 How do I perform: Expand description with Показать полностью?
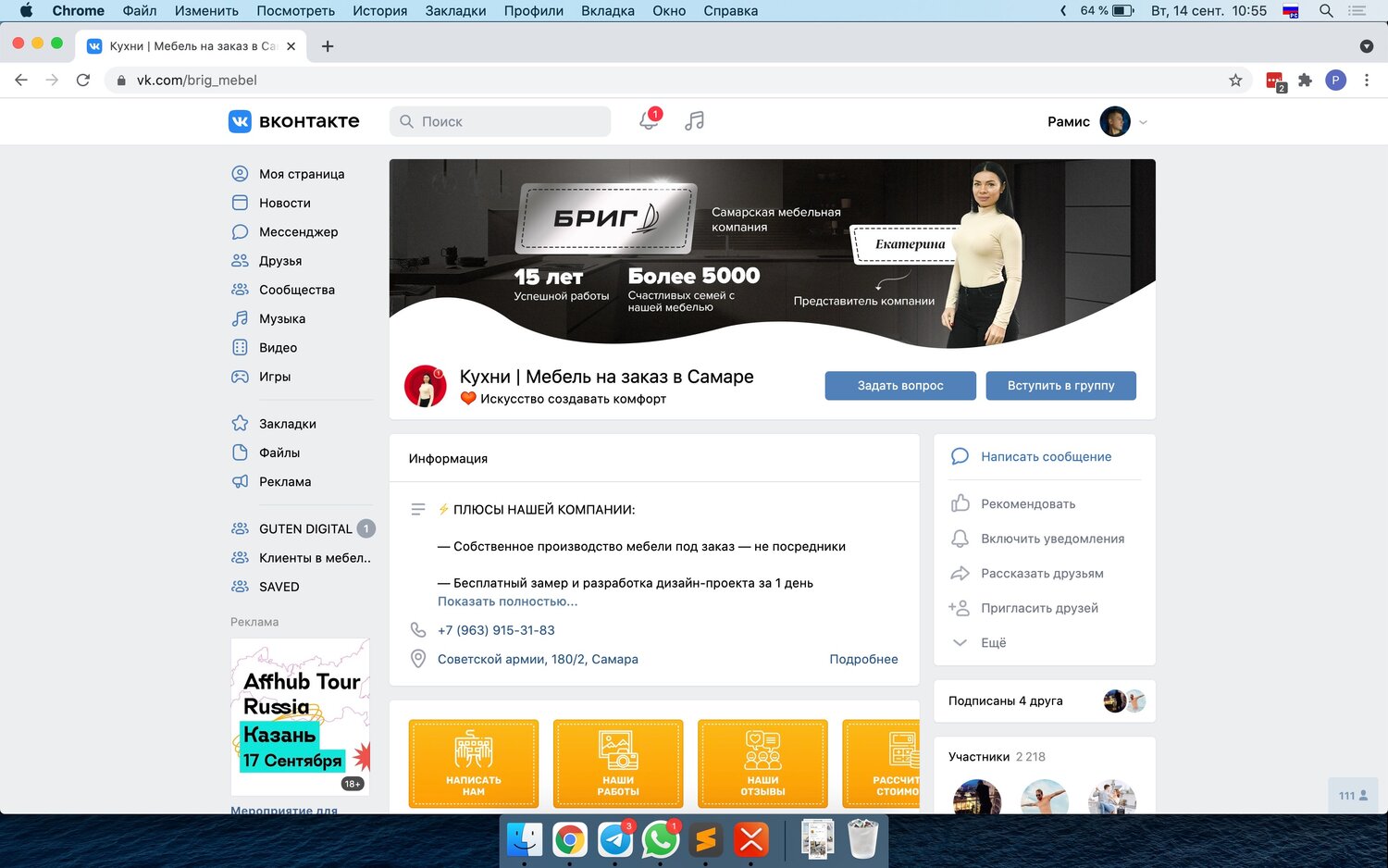point(507,601)
